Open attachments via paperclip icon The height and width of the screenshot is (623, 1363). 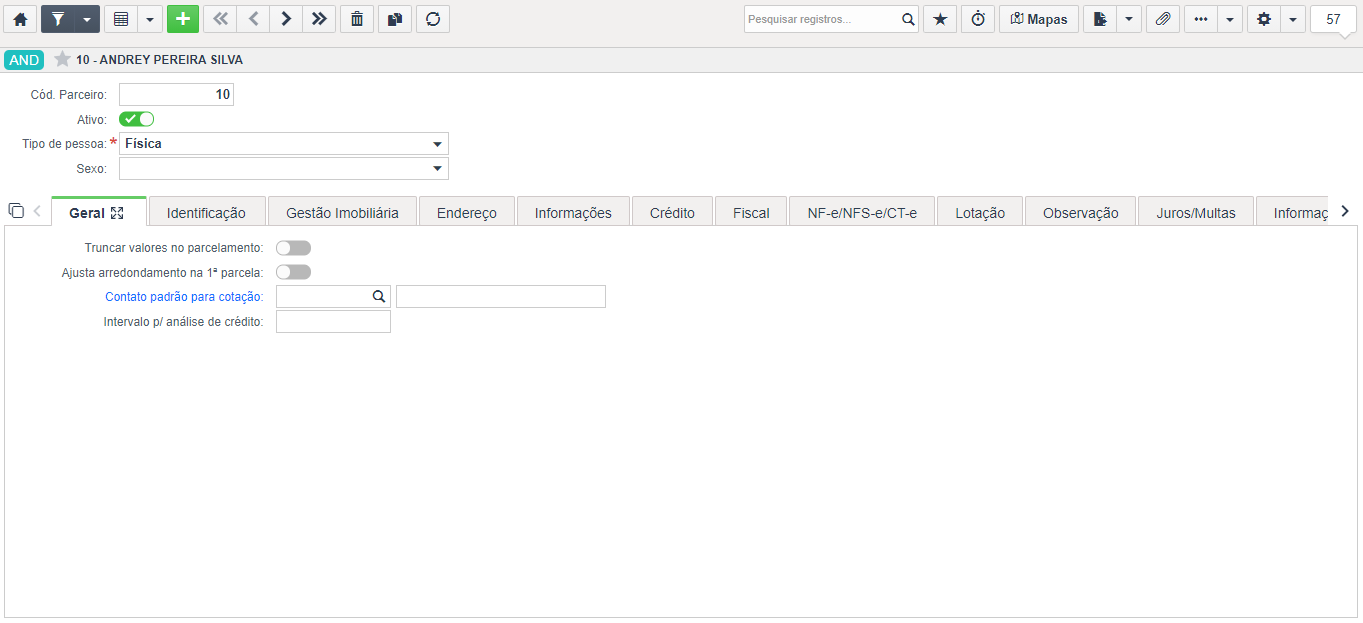point(1163,19)
